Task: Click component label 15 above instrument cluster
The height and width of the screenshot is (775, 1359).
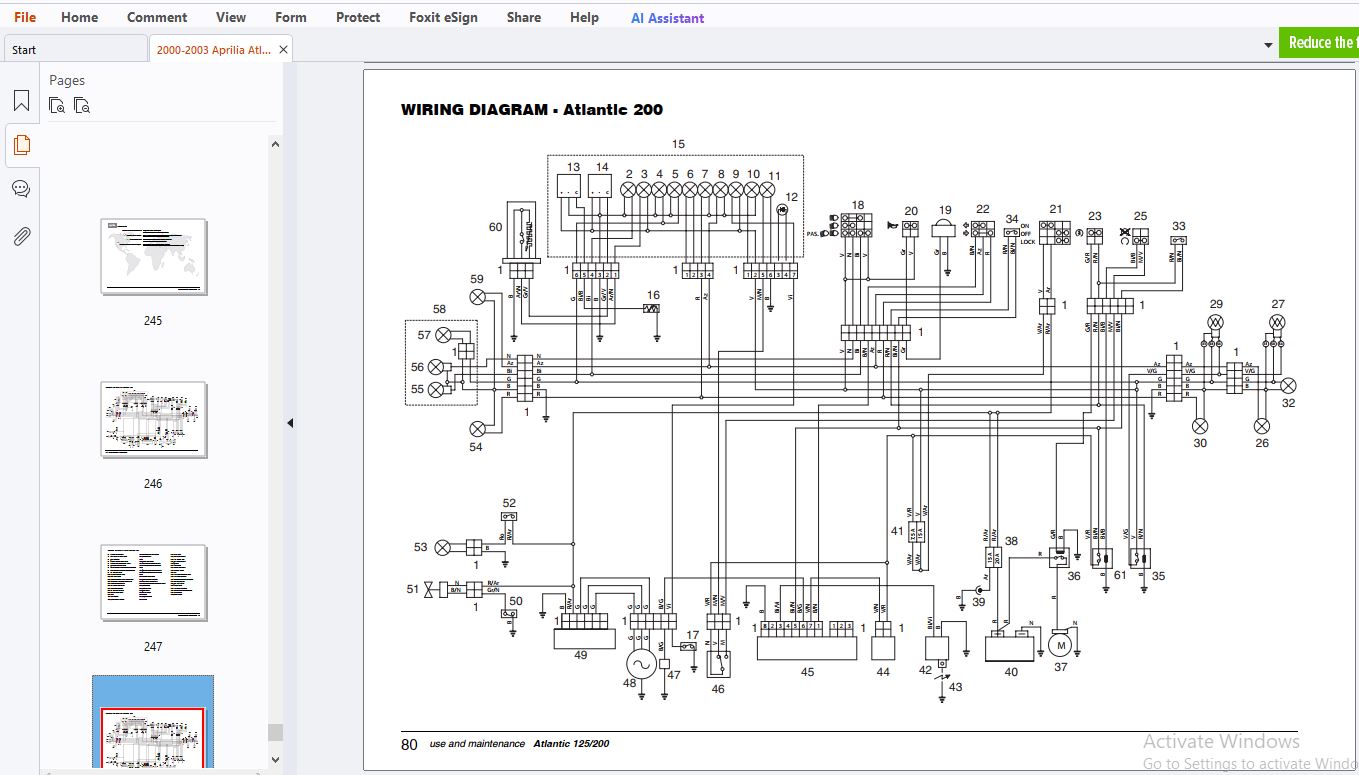Action: [678, 144]
